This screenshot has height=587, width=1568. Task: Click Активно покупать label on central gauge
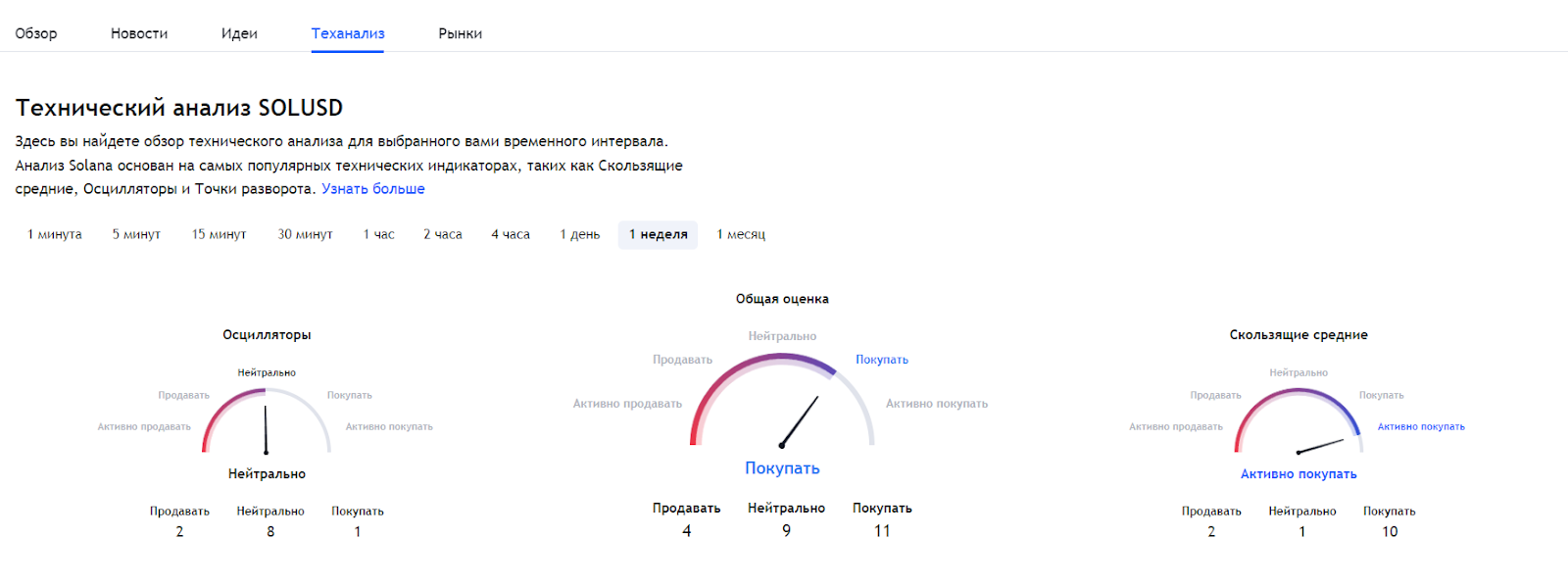click(937, 404)
